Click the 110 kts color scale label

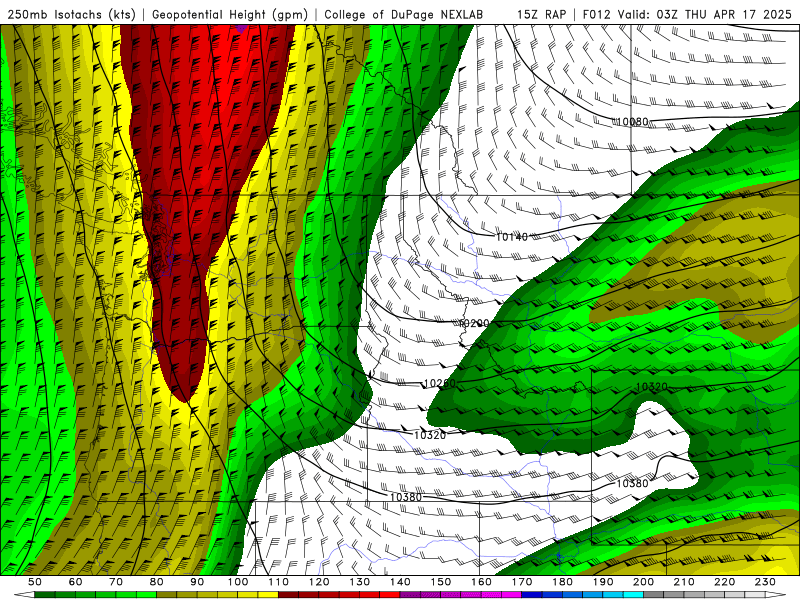pyautogui.click(x=279, y=582)
